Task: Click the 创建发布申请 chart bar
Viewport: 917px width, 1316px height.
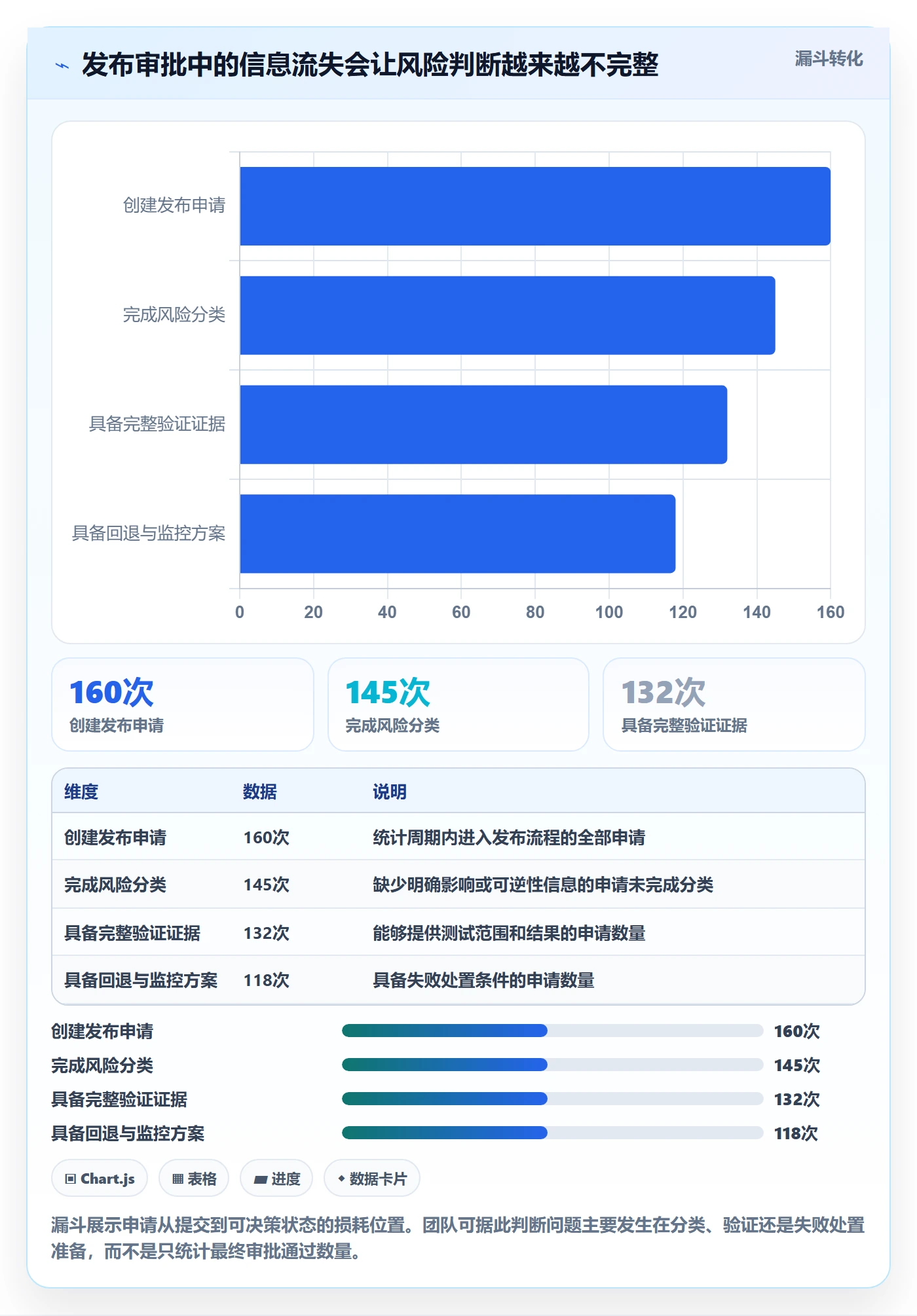Action: (x=535, y=206)
